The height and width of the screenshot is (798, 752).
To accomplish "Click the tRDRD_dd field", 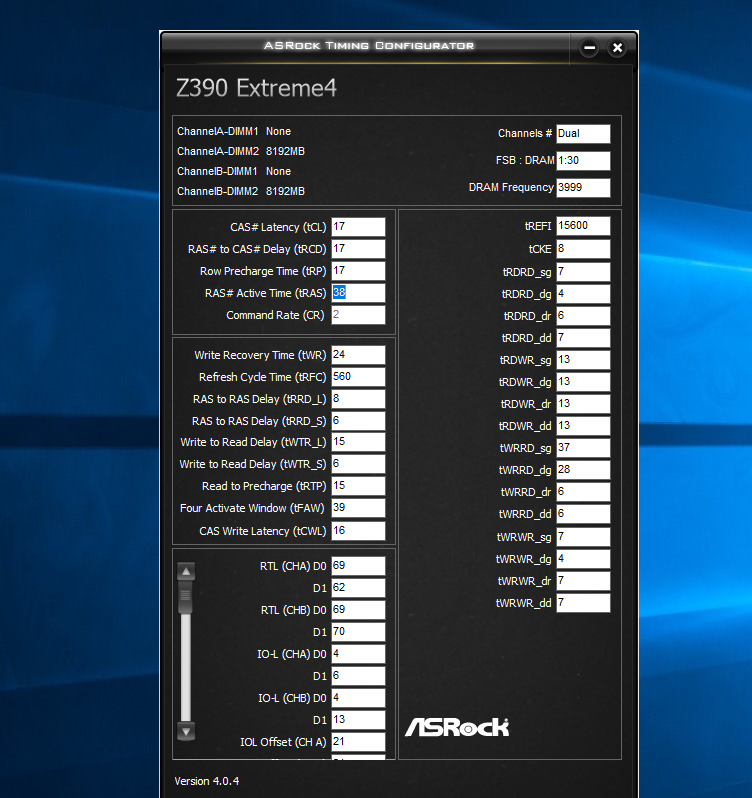I will pos(583,338).
